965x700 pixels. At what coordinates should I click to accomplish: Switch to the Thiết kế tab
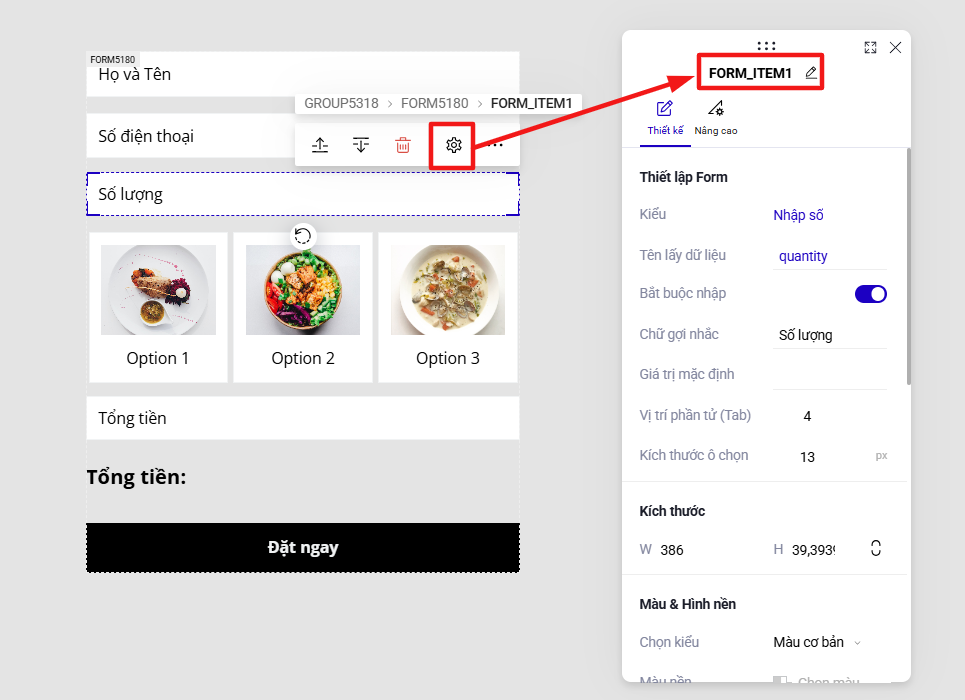click(665, 119)
